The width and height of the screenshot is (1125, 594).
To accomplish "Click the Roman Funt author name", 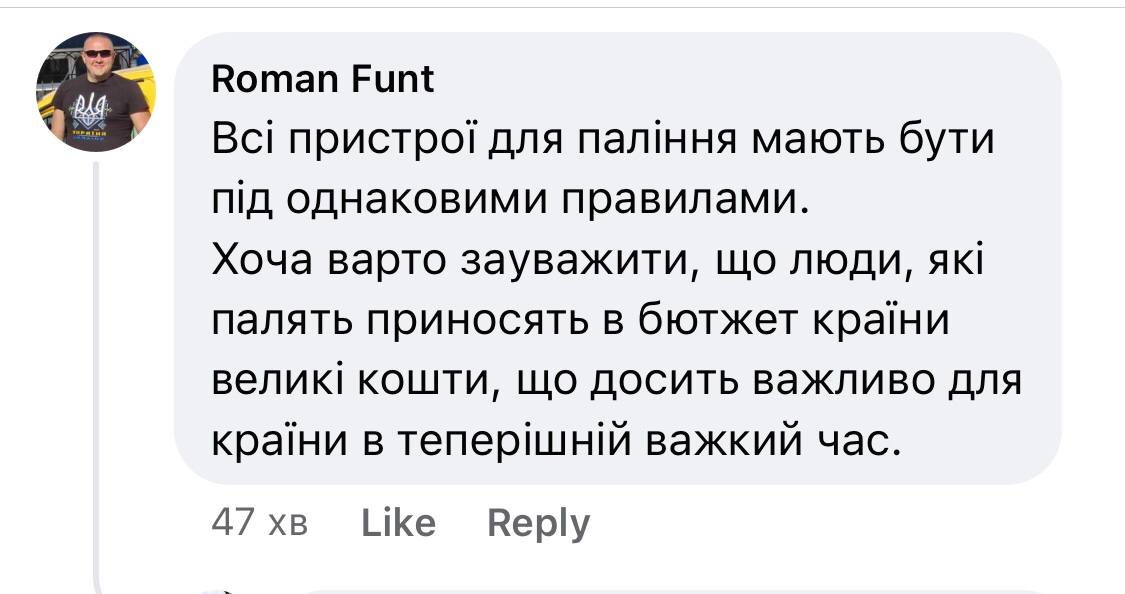I will 323,79.
